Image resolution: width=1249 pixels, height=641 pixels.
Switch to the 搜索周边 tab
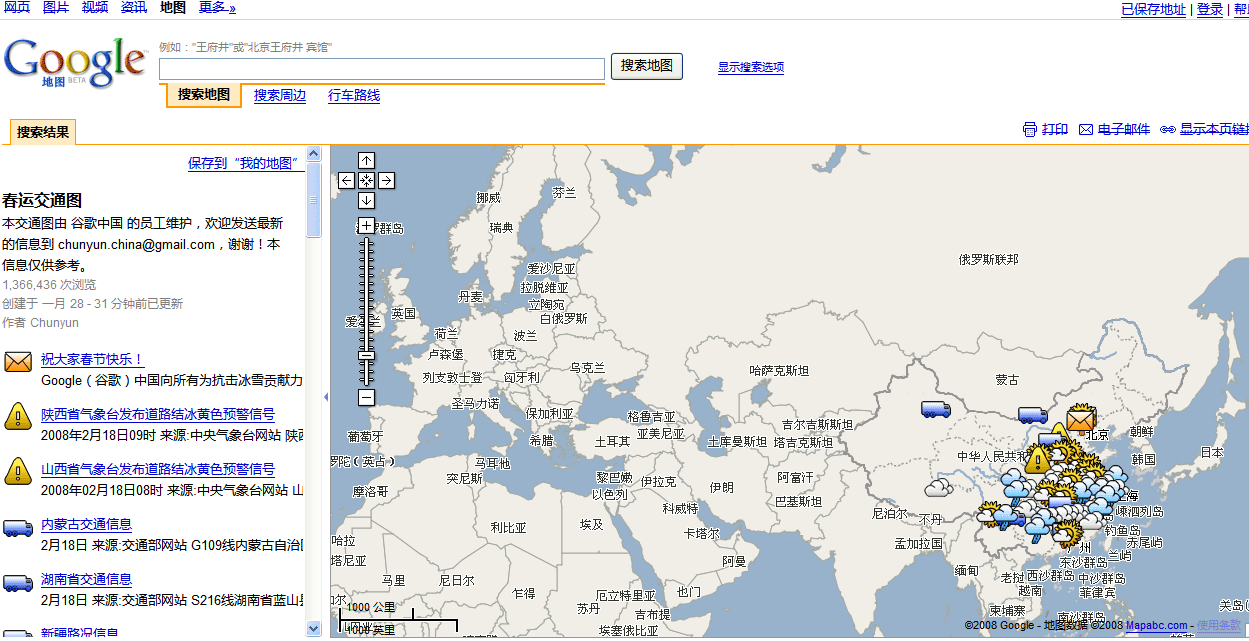point(280,96)
